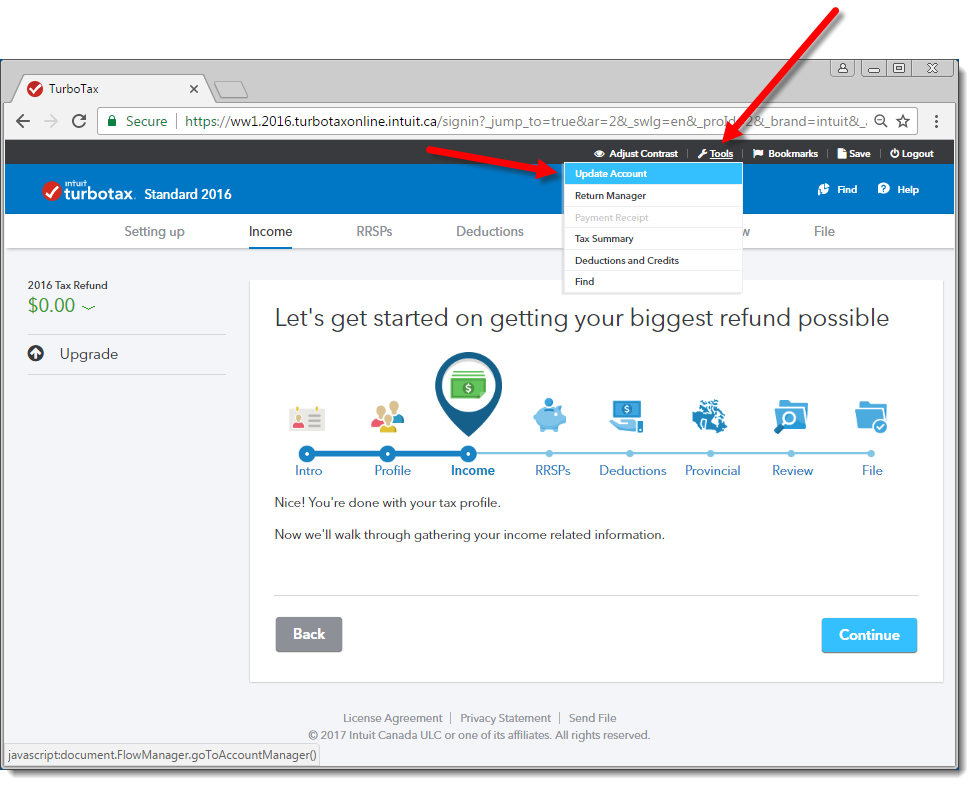Click Logout in the top bar
Screen dimensions: 974x785
[x=911, y=153]
